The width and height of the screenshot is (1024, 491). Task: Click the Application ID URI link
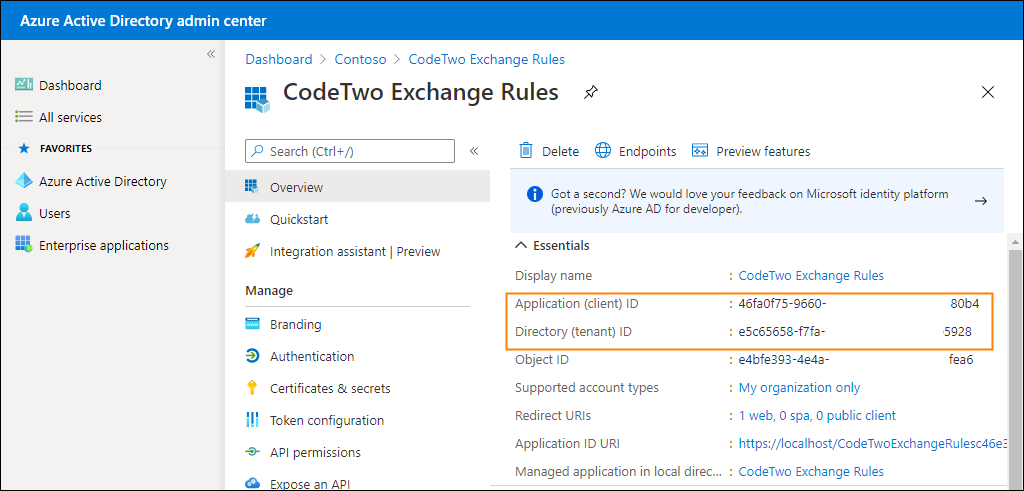pyautogui.click(x=871, y=443)
